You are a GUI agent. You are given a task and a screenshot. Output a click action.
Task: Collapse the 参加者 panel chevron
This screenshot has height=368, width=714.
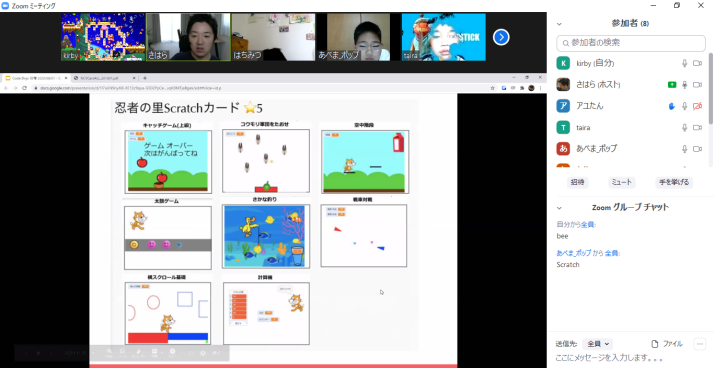560,24
